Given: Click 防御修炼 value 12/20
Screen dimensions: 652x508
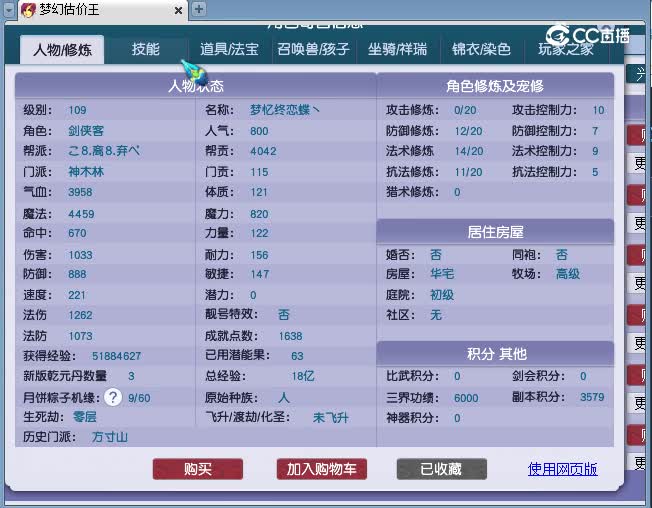Looking at the screenshot, I should pyautogui.click(x=468, y=131).
